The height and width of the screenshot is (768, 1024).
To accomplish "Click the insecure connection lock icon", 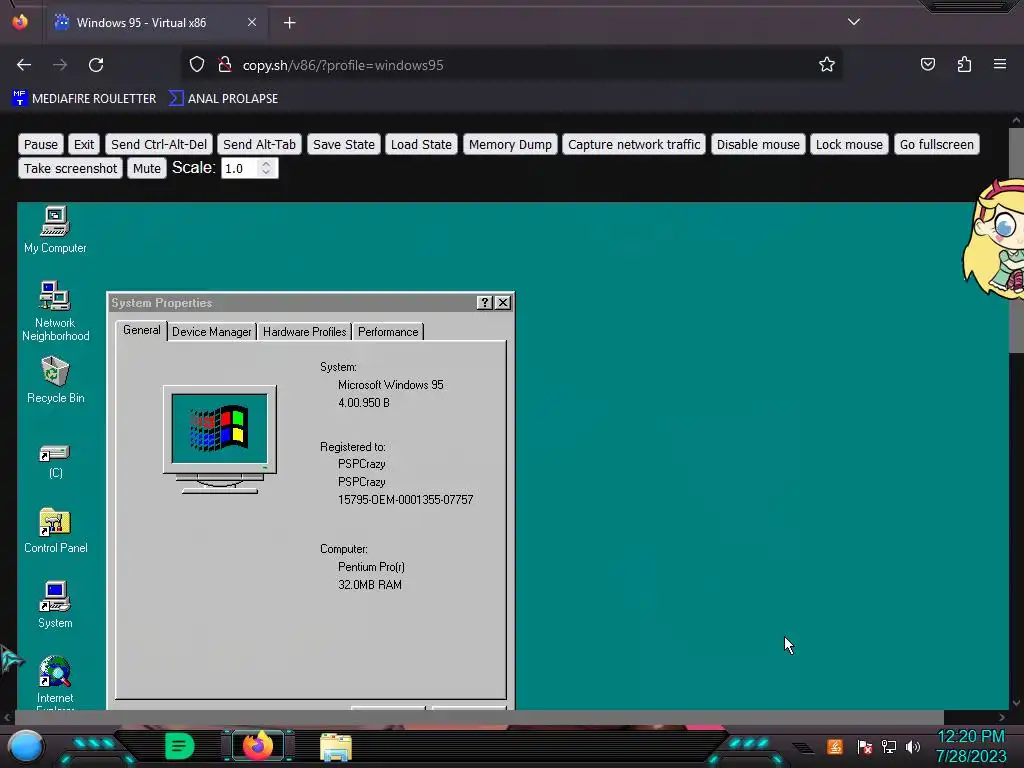I will click(225, 65).
